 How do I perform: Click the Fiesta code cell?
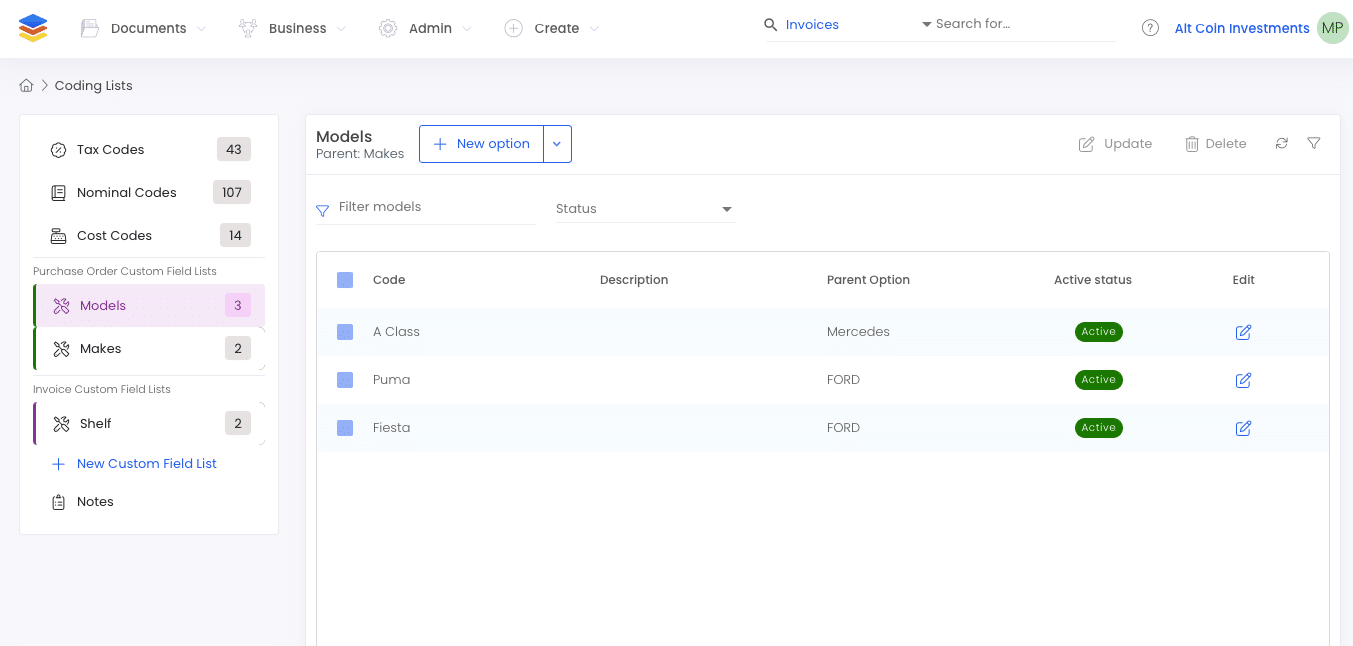click(x=392, y=428)
